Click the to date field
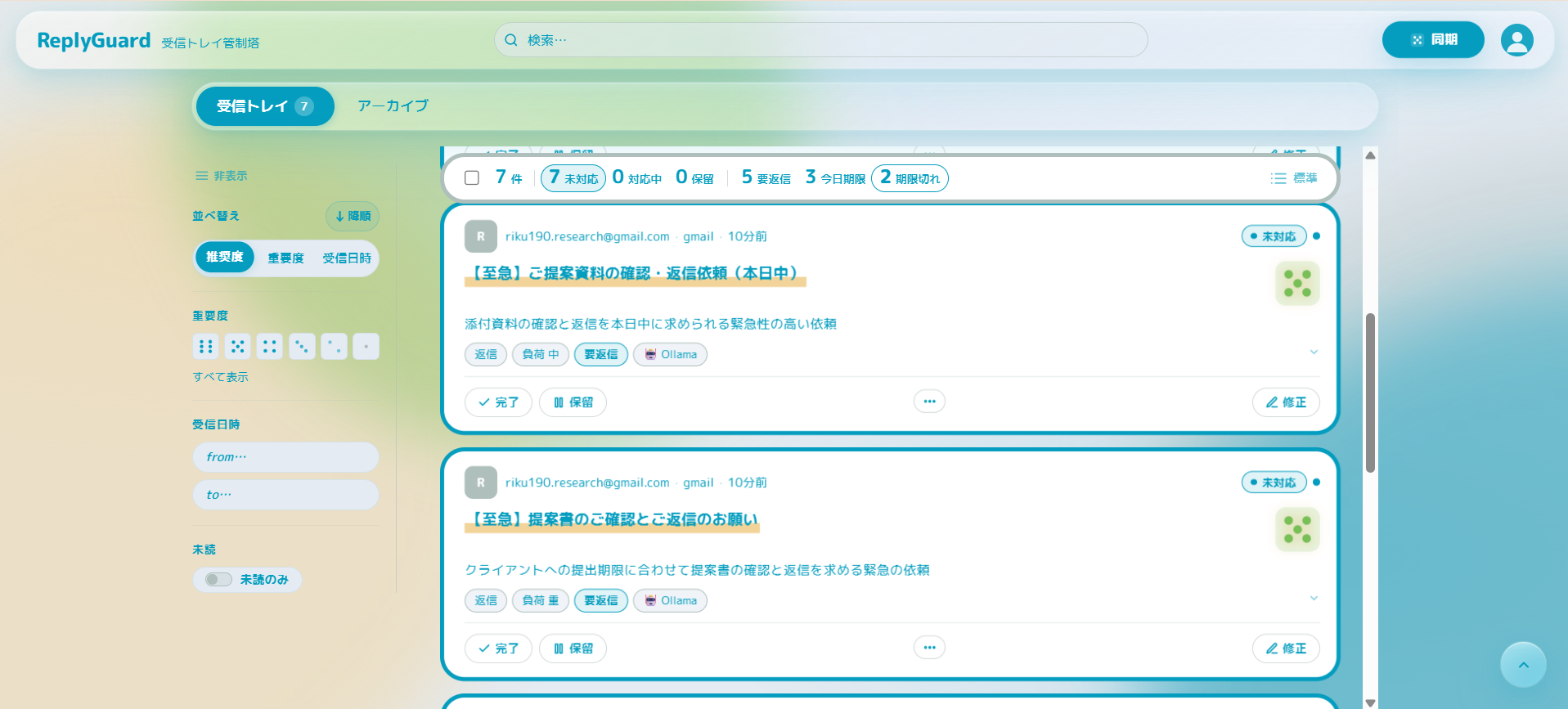 click(x=285, y=495)
